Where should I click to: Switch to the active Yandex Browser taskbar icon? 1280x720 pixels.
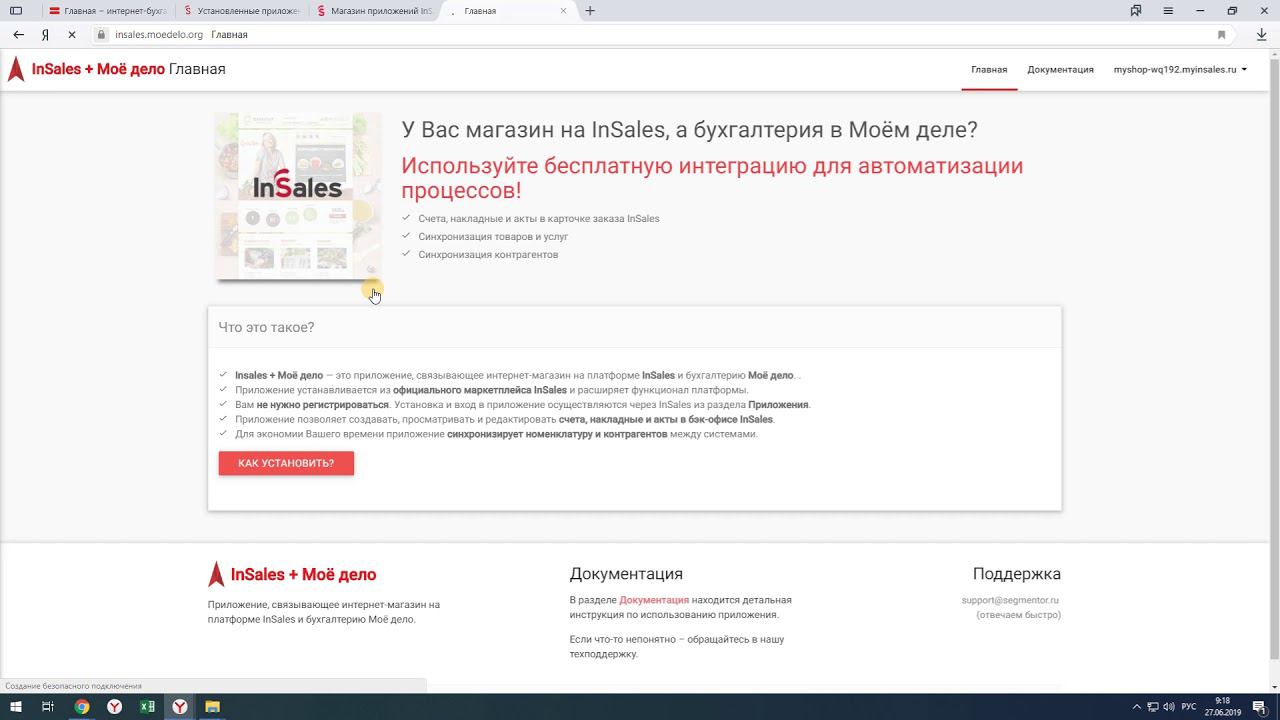[180, 707]
